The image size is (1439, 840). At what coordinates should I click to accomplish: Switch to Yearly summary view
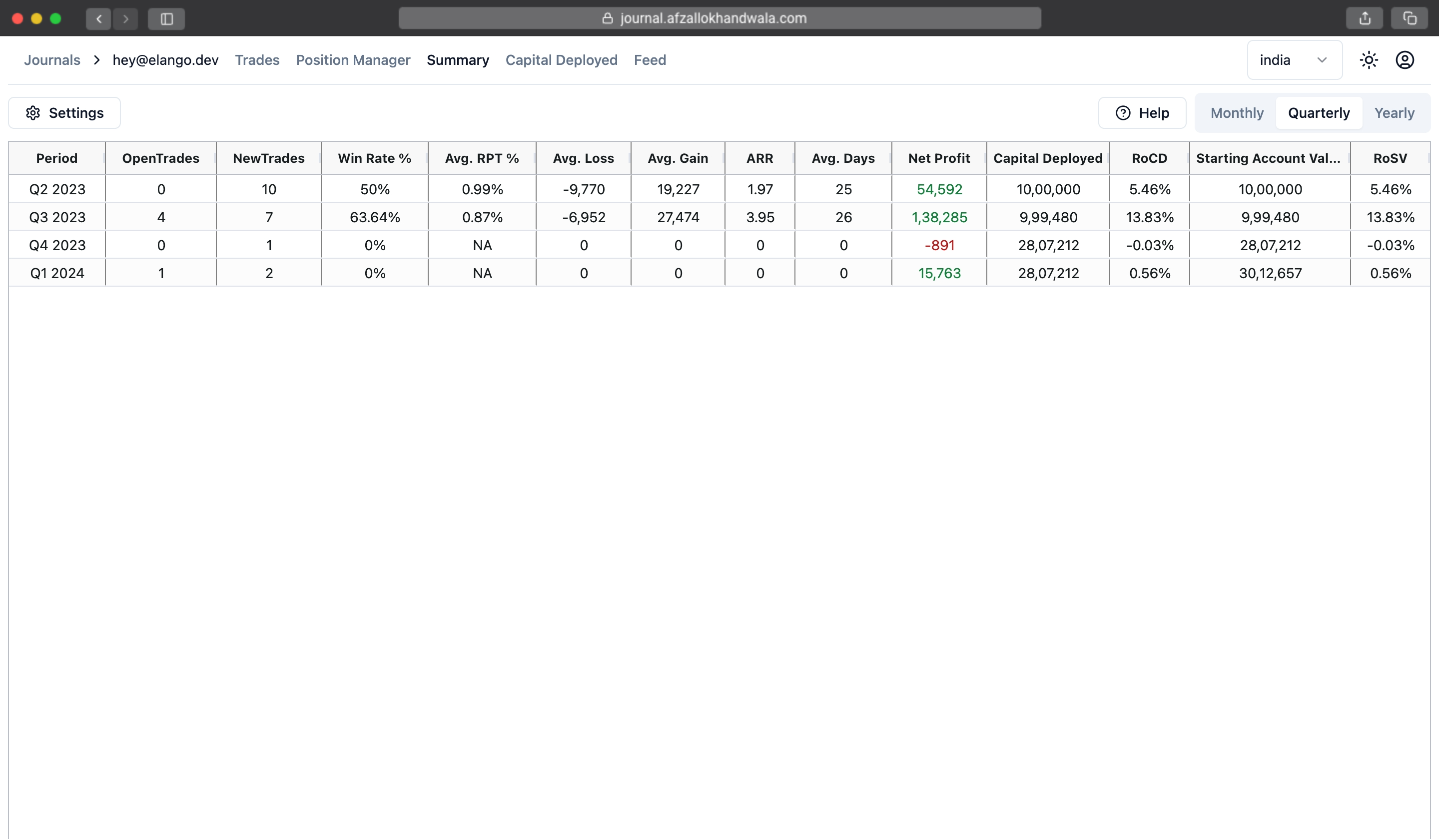pyautogui.click(x=1394, y=113)
